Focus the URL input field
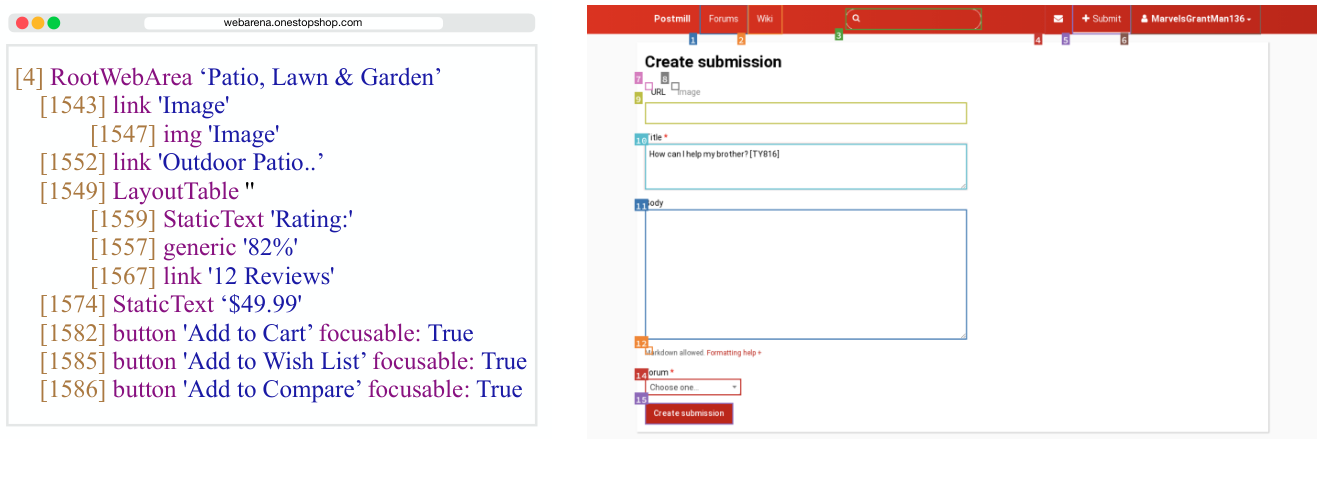 (805, 113)
